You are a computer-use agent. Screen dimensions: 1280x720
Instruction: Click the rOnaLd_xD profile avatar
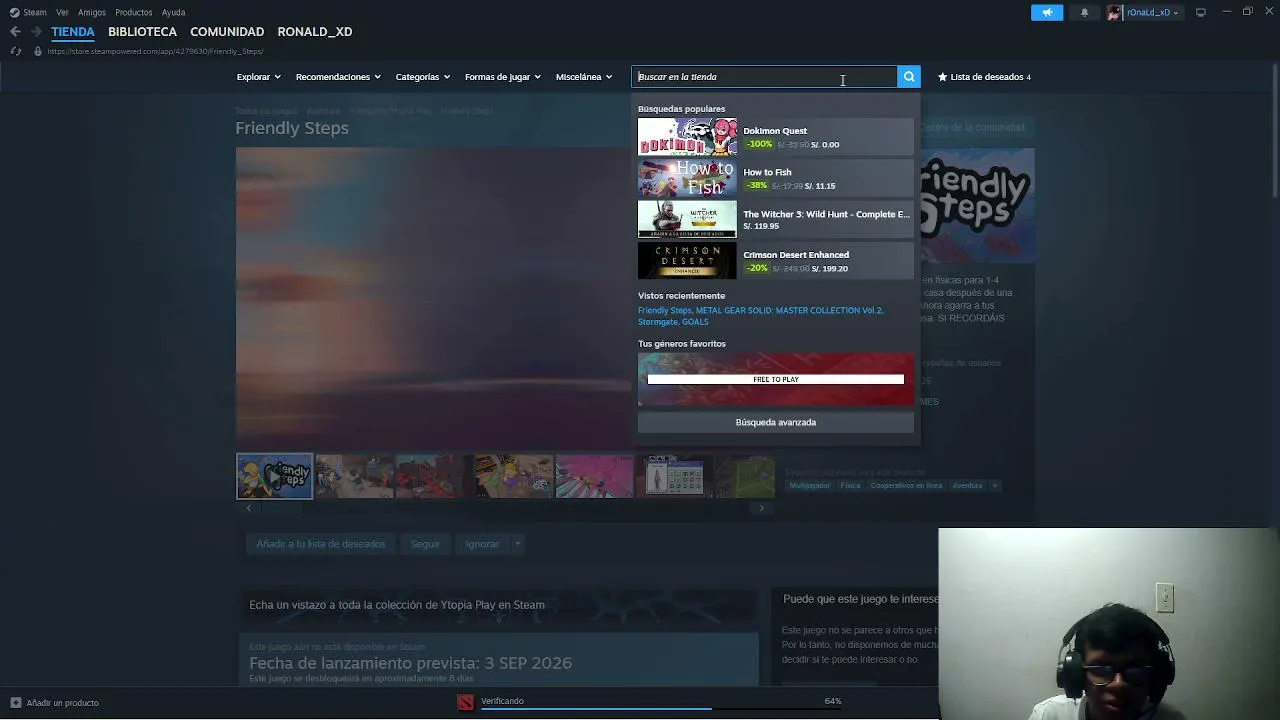click(x=1114, y=12)
